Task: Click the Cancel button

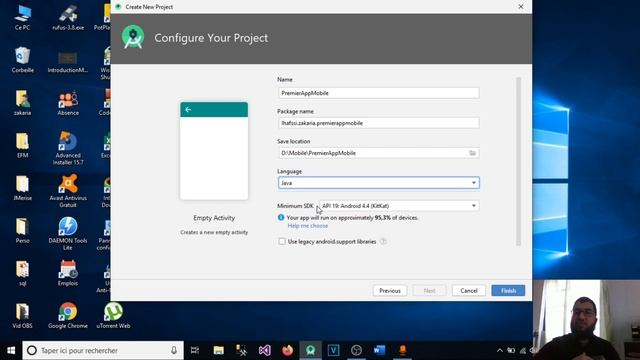Action: 469,291
